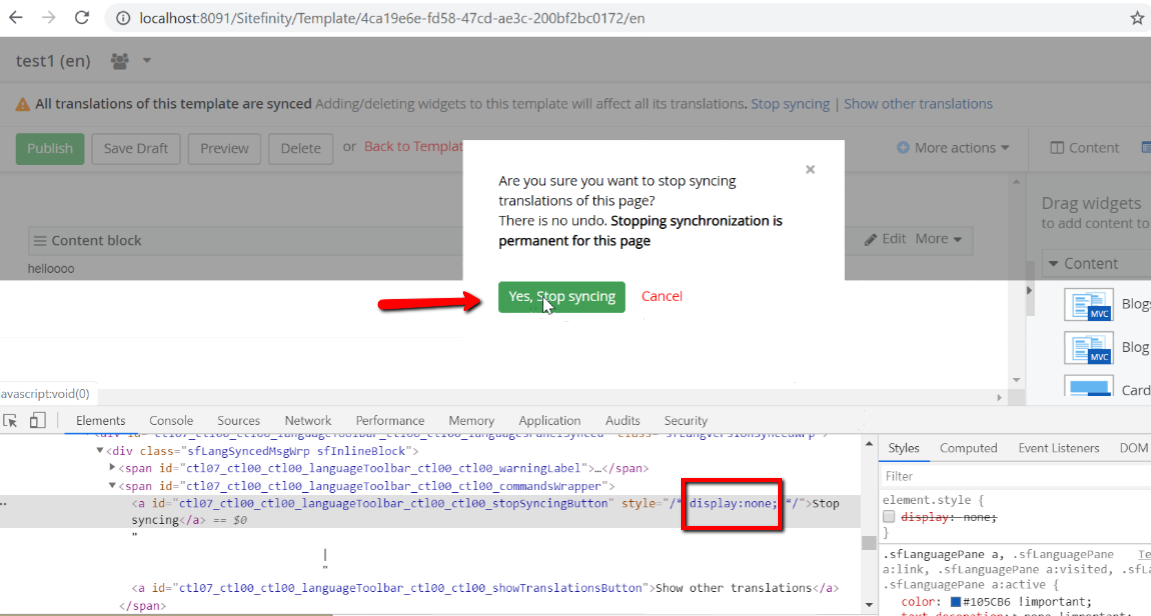
Task: Close the stop syncing dialog with the X
Action: pyautogui.click(x=810, y=170)
